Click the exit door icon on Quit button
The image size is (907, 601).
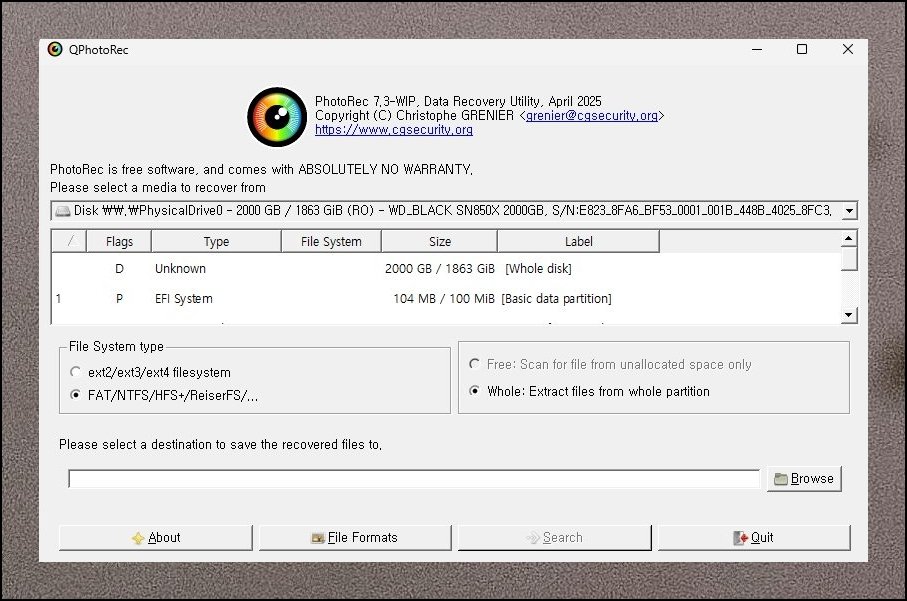pos(740,538)
